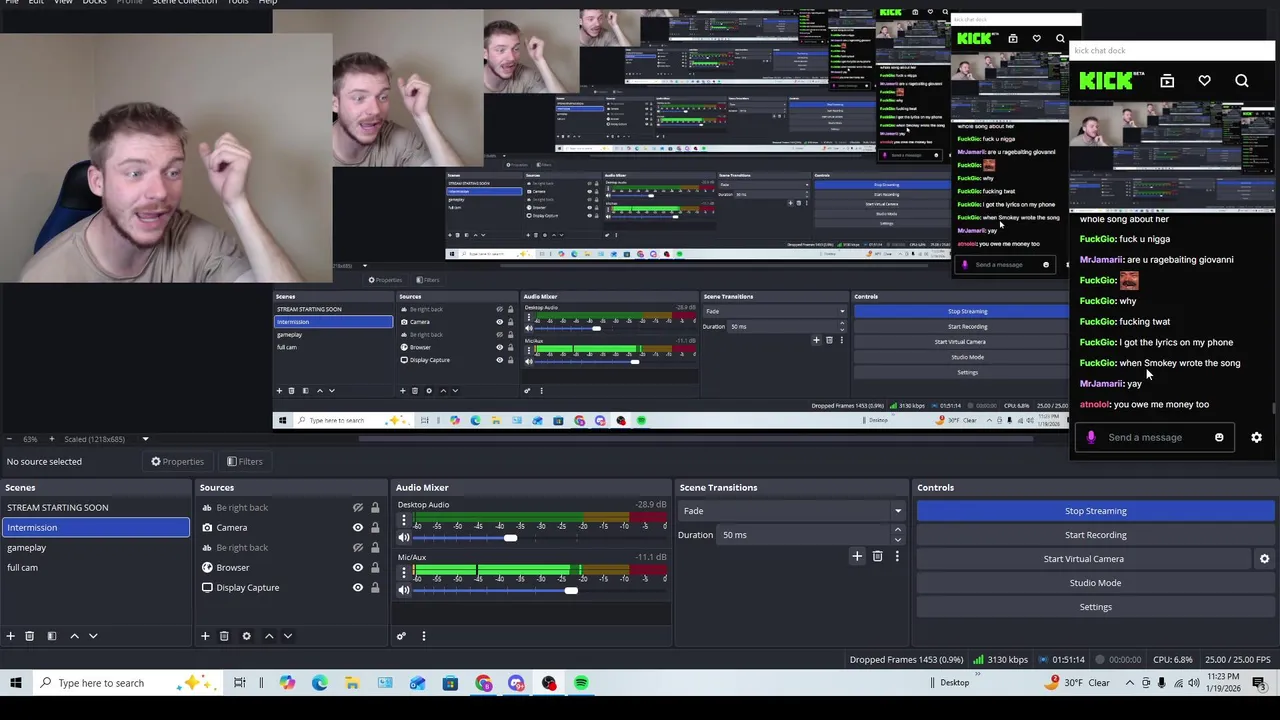Click Start Recording button
The image size is (1280, 720).
point(1095,535)
